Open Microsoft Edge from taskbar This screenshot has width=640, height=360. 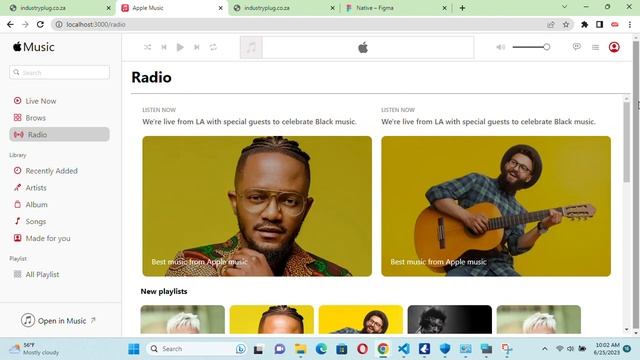321,349
